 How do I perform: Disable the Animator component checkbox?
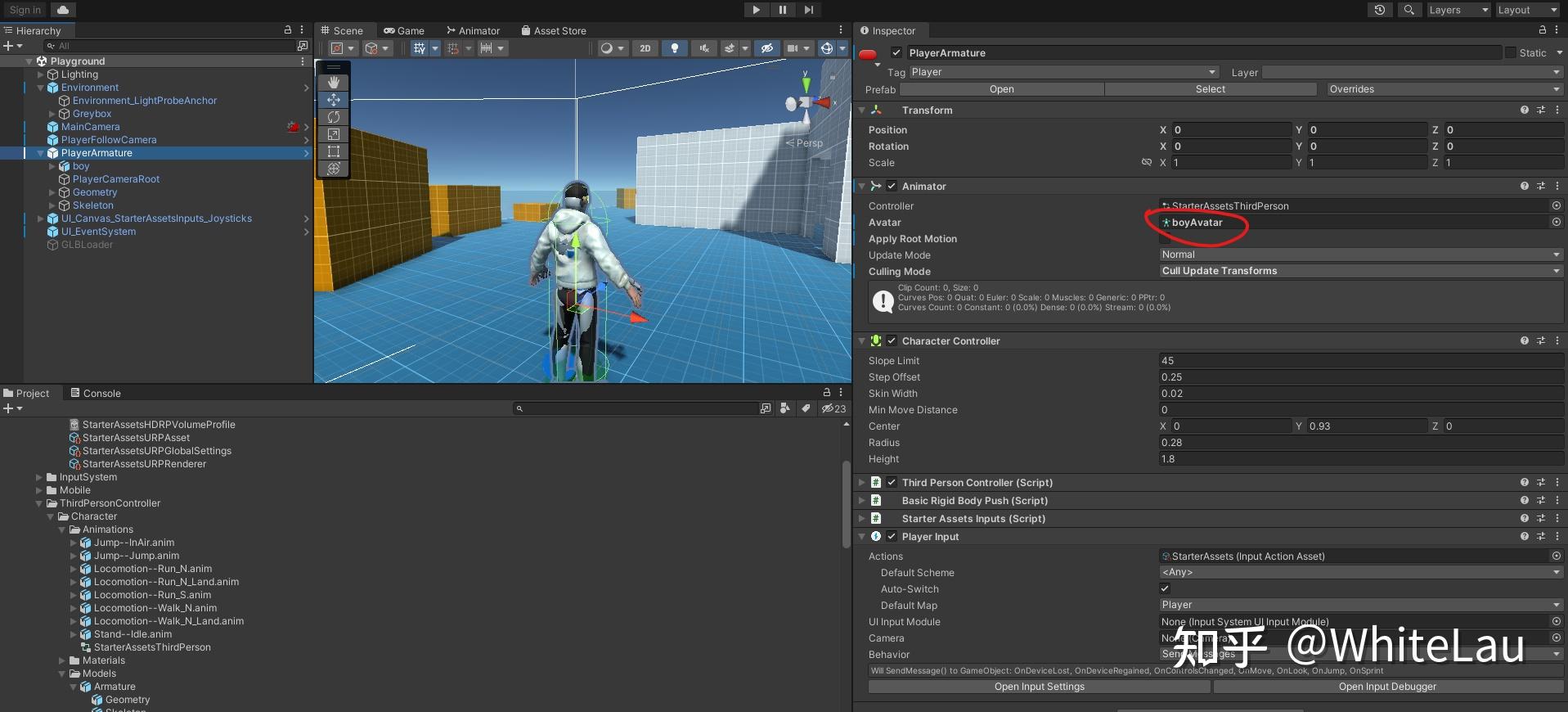coord(892,187)
